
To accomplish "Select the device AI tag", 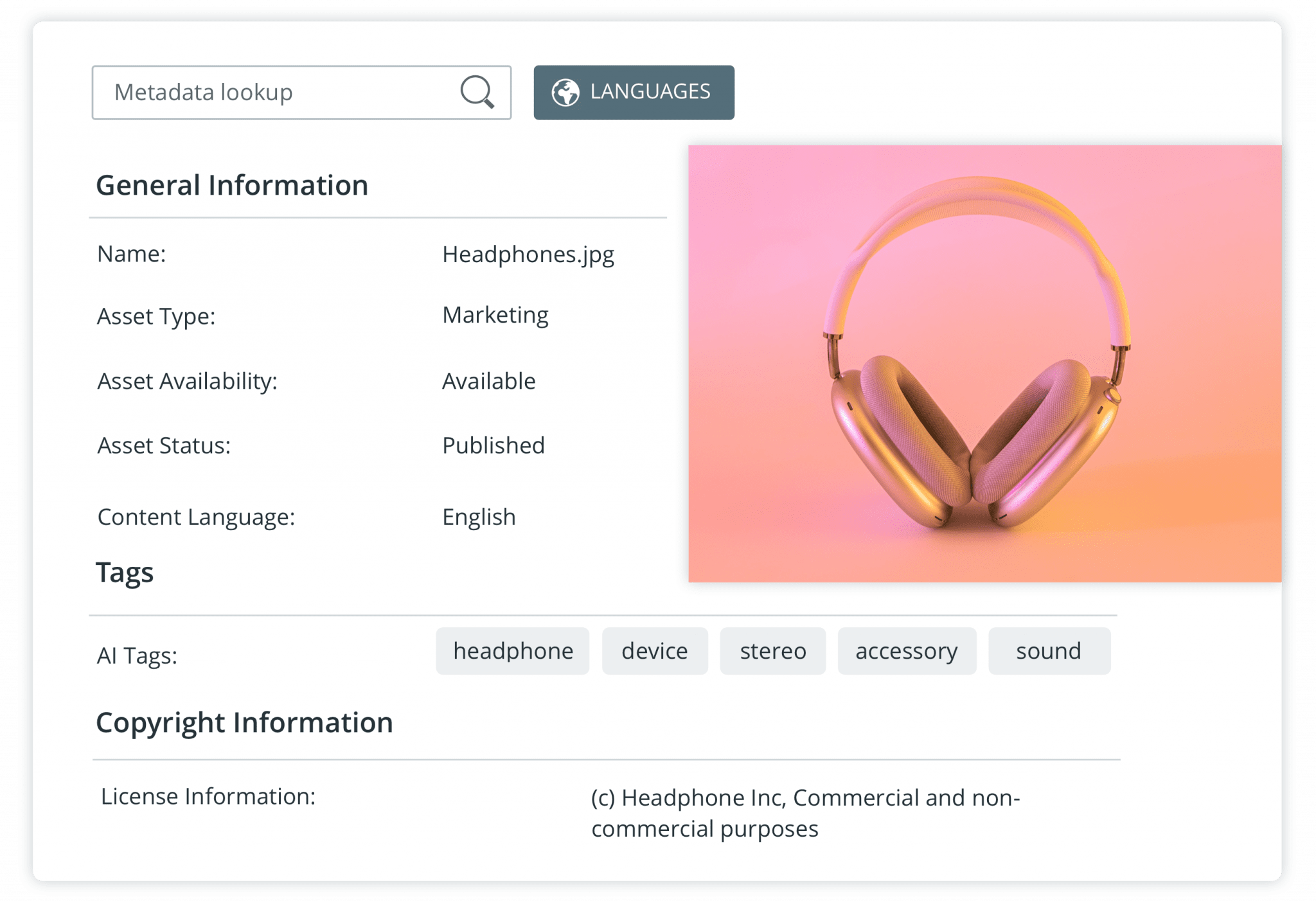I will tap(654, 650).
